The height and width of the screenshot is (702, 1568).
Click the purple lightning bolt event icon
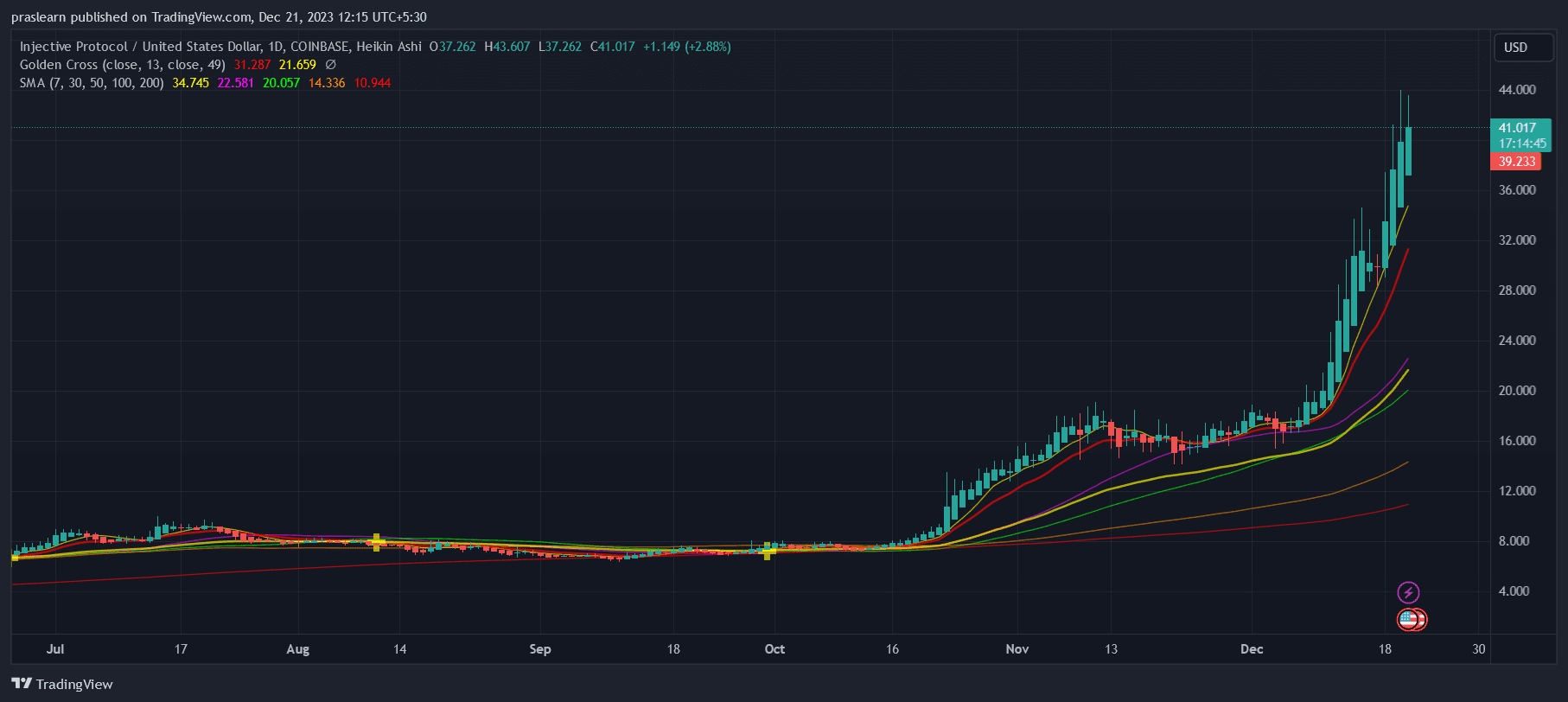point(1408,592)
